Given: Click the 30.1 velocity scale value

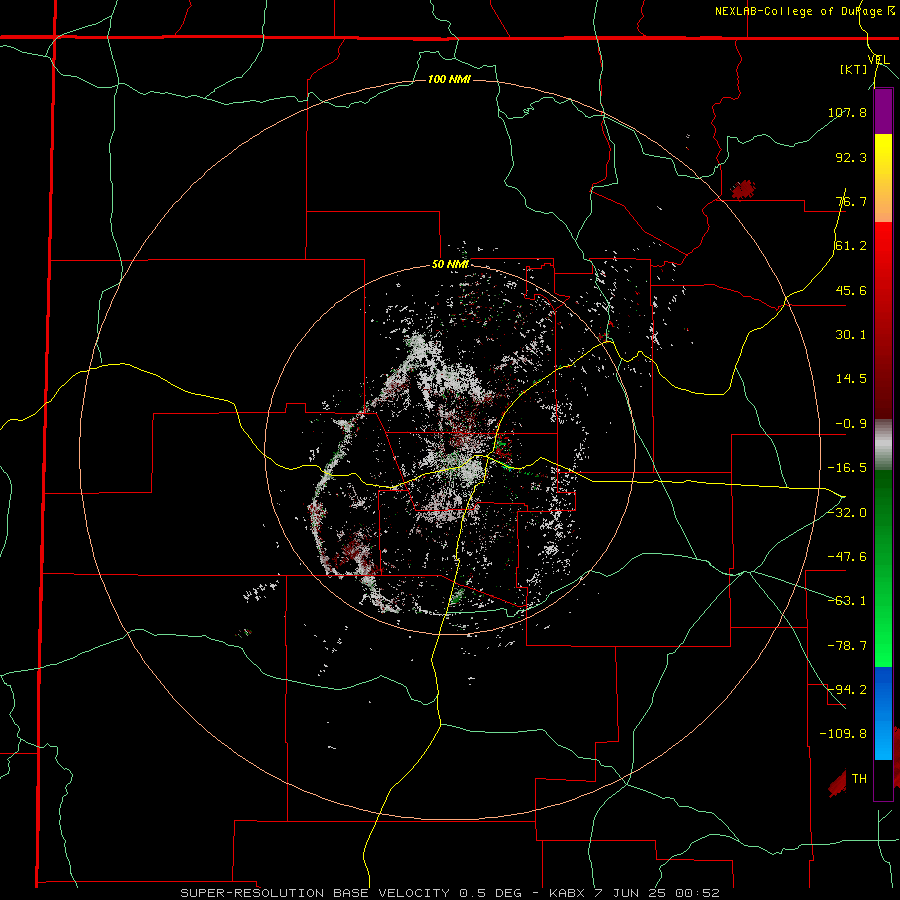Looking at the screenshot, I should point(851,335).
